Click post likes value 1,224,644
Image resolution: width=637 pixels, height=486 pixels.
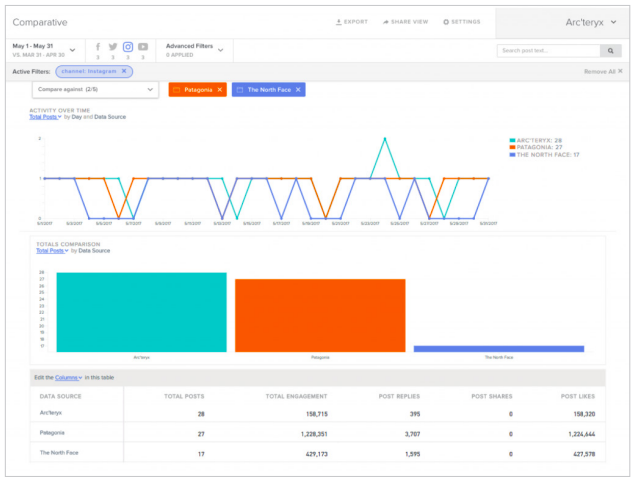581,434
